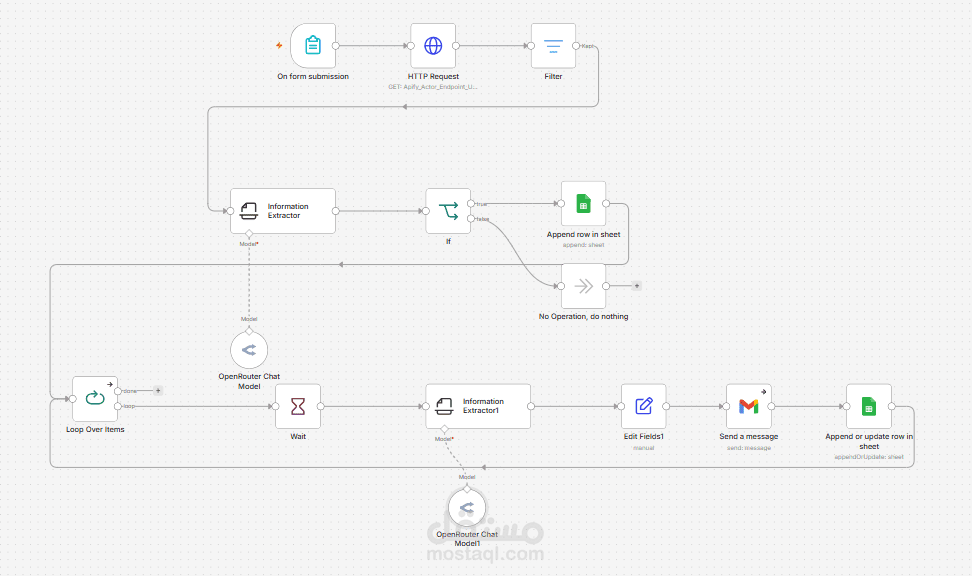
Task: Click HTTP Request output connector
Action: (x=456, y=46)
